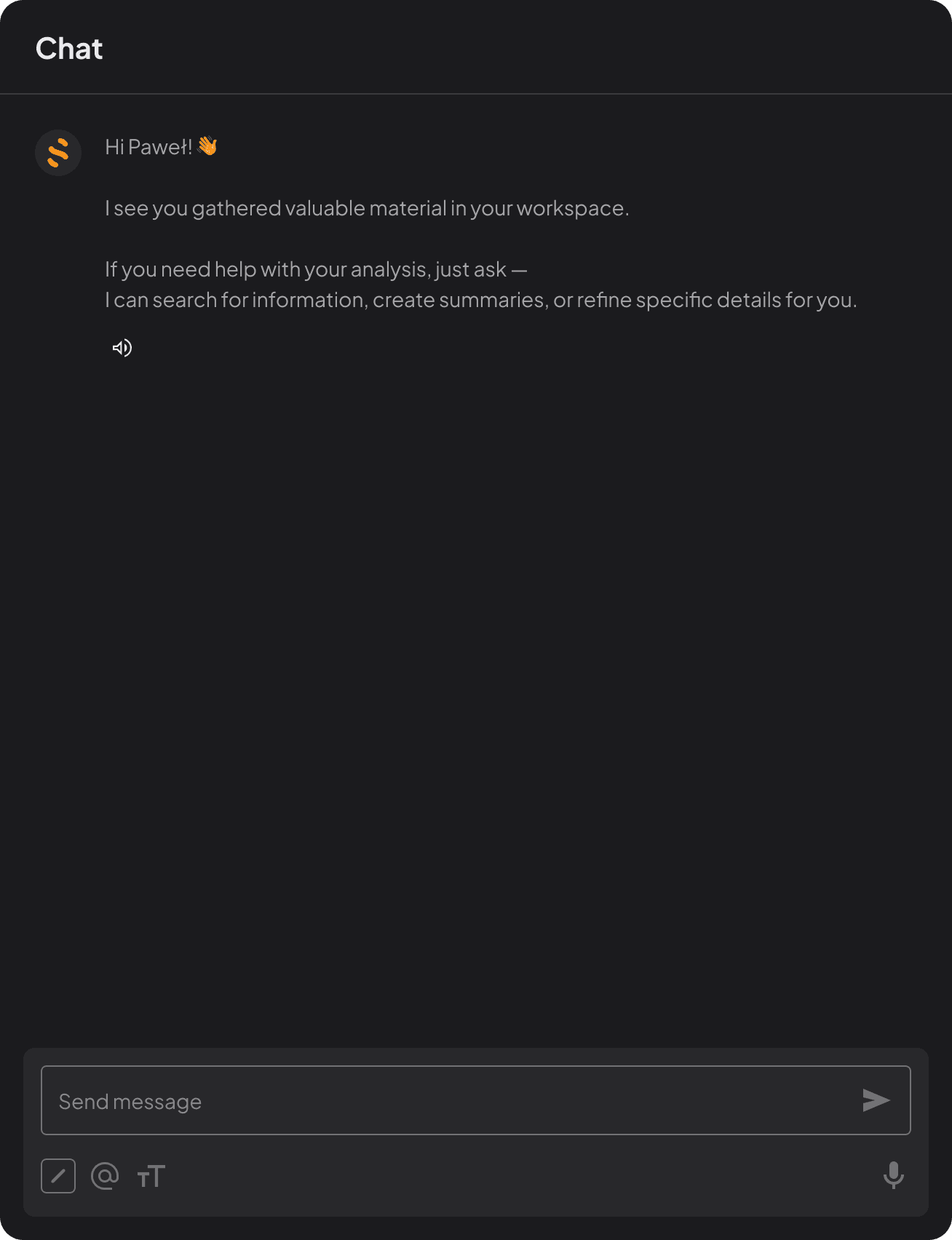
Task: Click the "I can search for information" line
Action: tap(481, 300)
